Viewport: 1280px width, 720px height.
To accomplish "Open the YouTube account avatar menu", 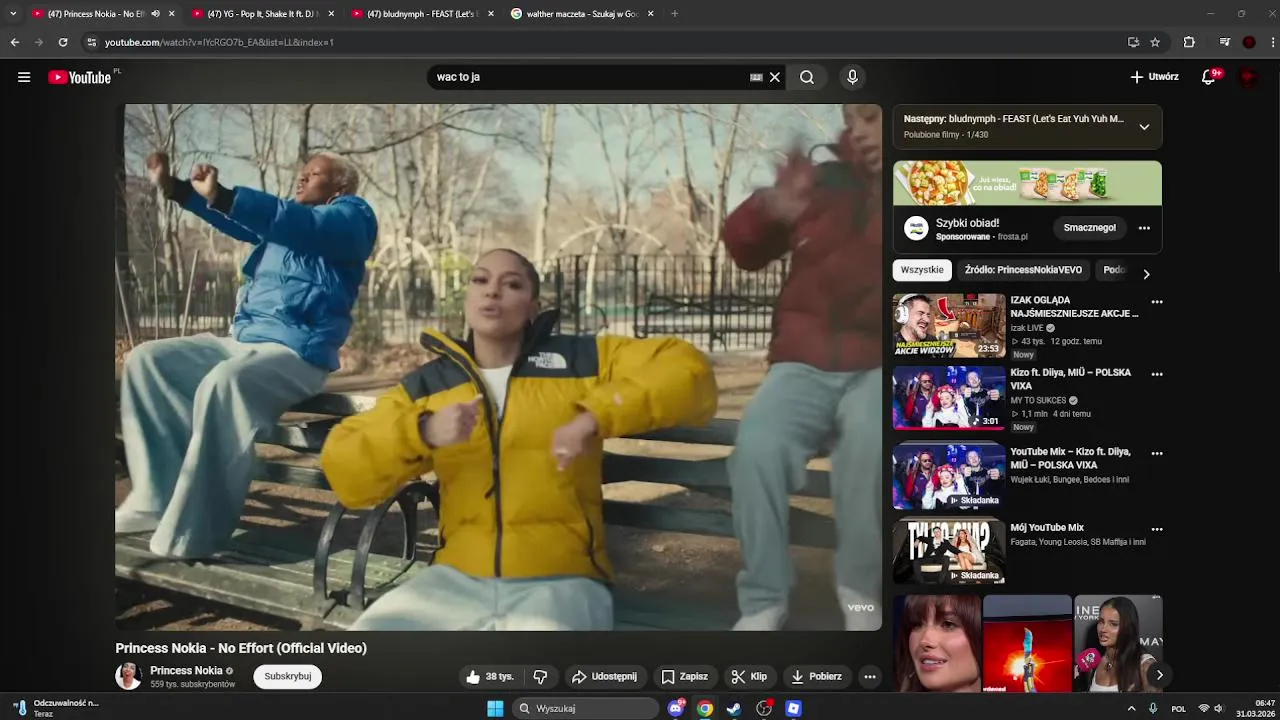I will (x=1248, y=77).
